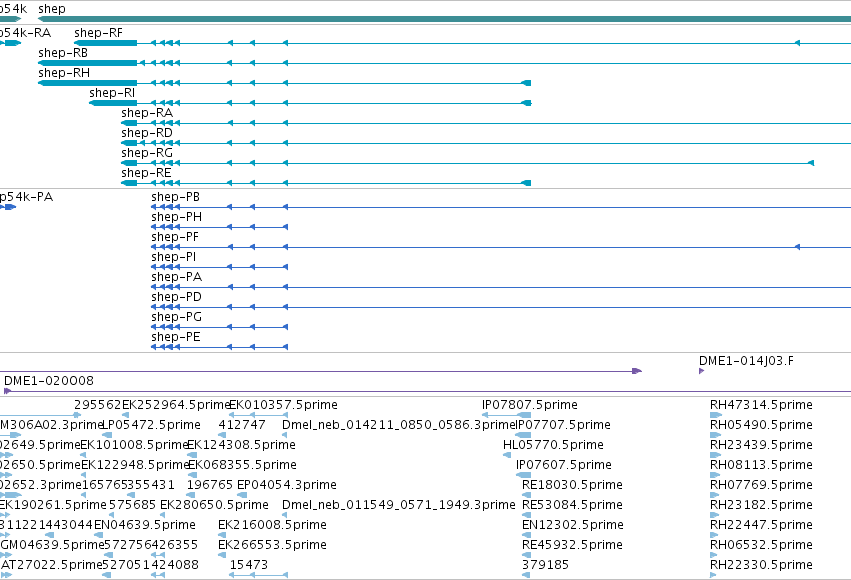Viewport: 851px width, 580px height.
Task: Click the EK216008.5prime EST label
Action: click(x=272, y=526)
